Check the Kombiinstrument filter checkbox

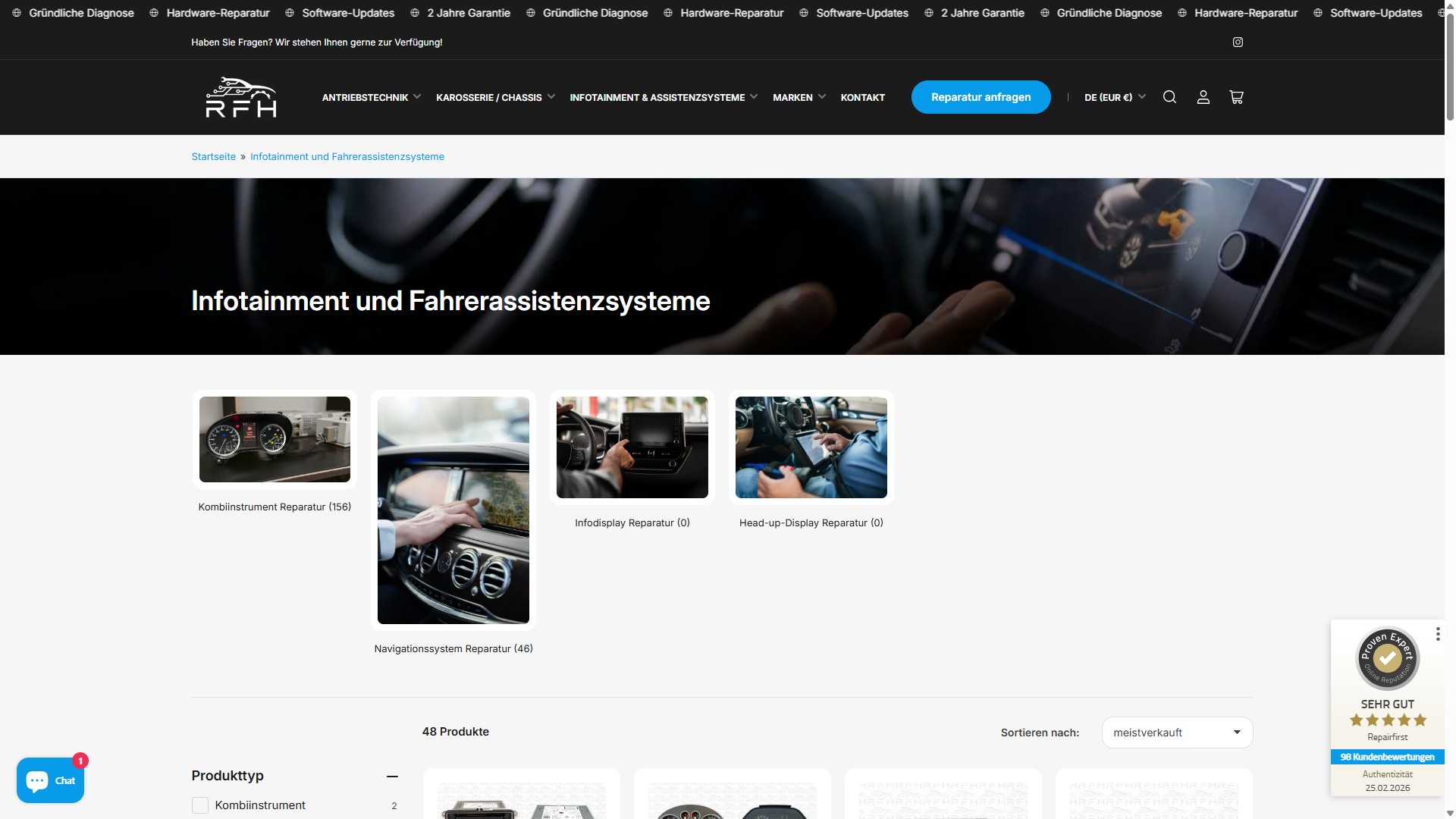(200, 805)
